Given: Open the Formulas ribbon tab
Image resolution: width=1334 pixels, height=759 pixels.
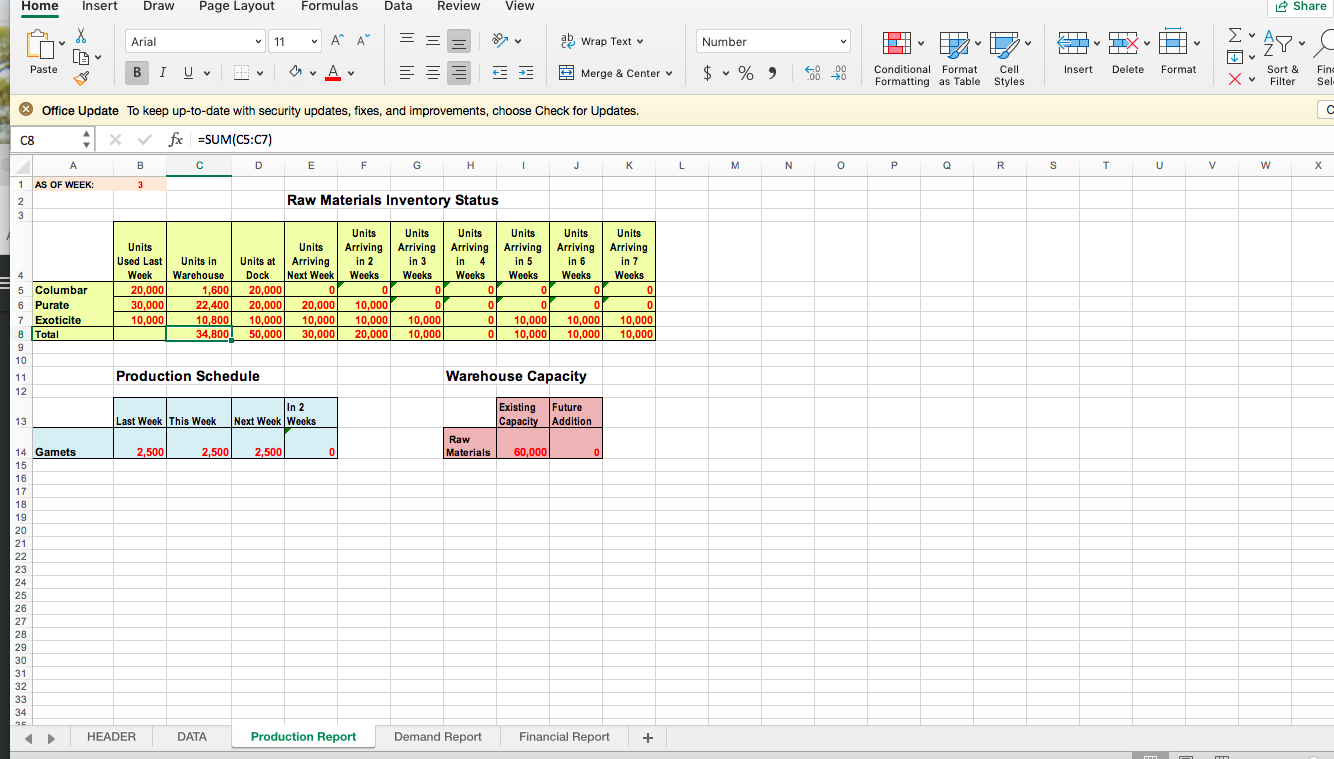Looking at the screenshot, I should pos(329,6).
